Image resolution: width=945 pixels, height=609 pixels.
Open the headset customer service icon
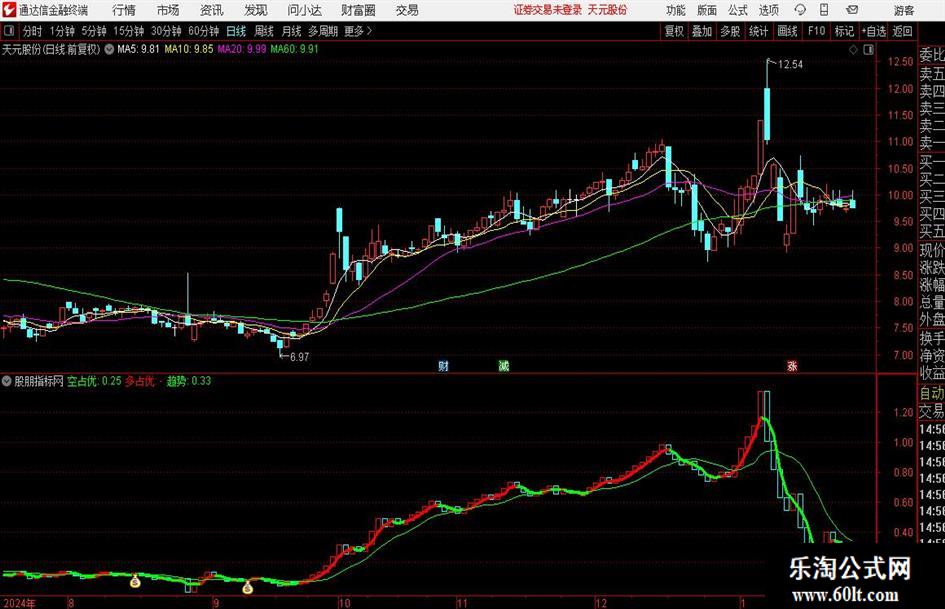(800, 10)
